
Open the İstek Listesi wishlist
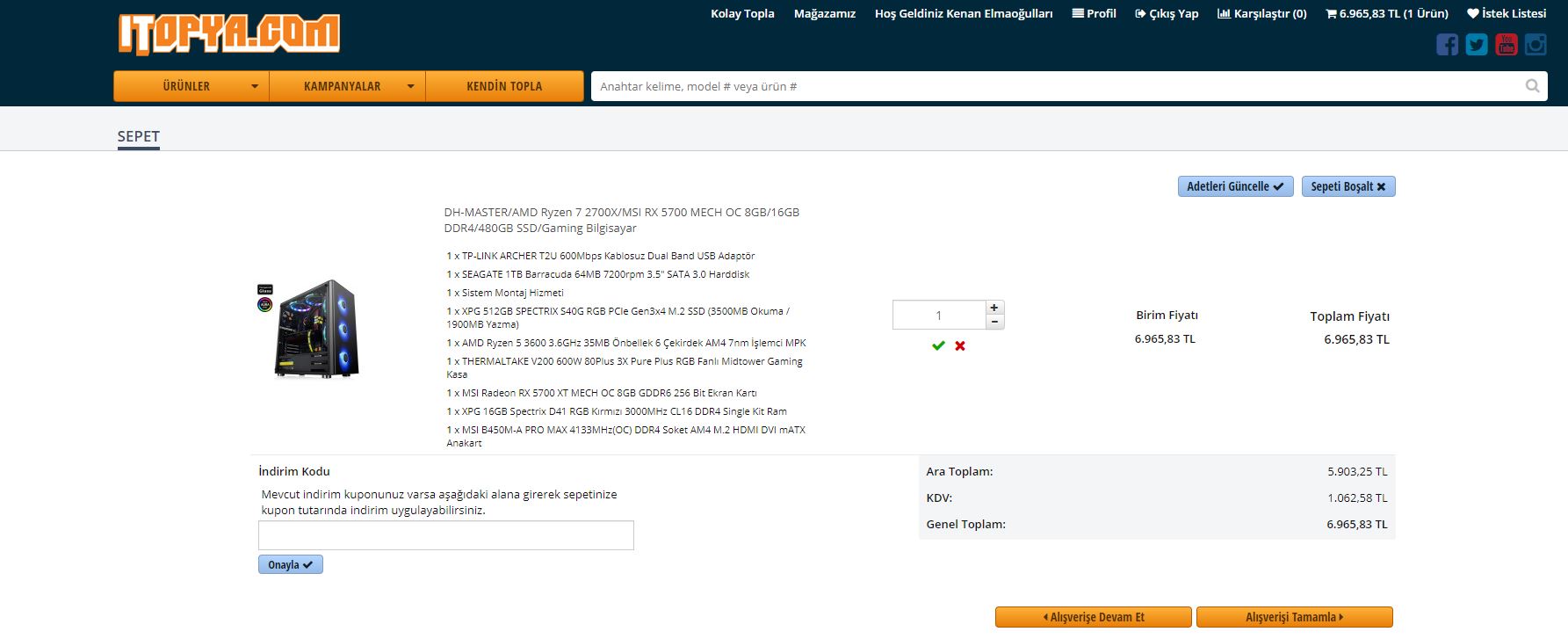click(1507, 13)
